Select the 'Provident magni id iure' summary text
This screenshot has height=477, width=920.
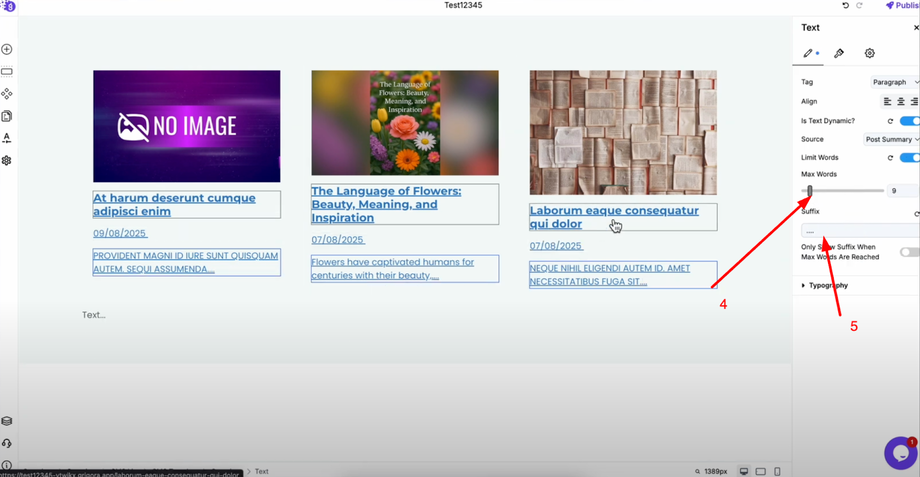(x=187, y=262)
